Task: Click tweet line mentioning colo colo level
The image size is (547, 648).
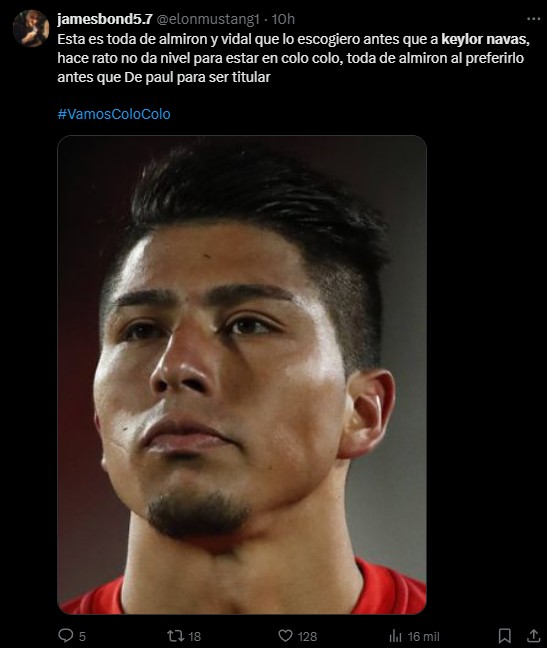Action: (290, 58)
